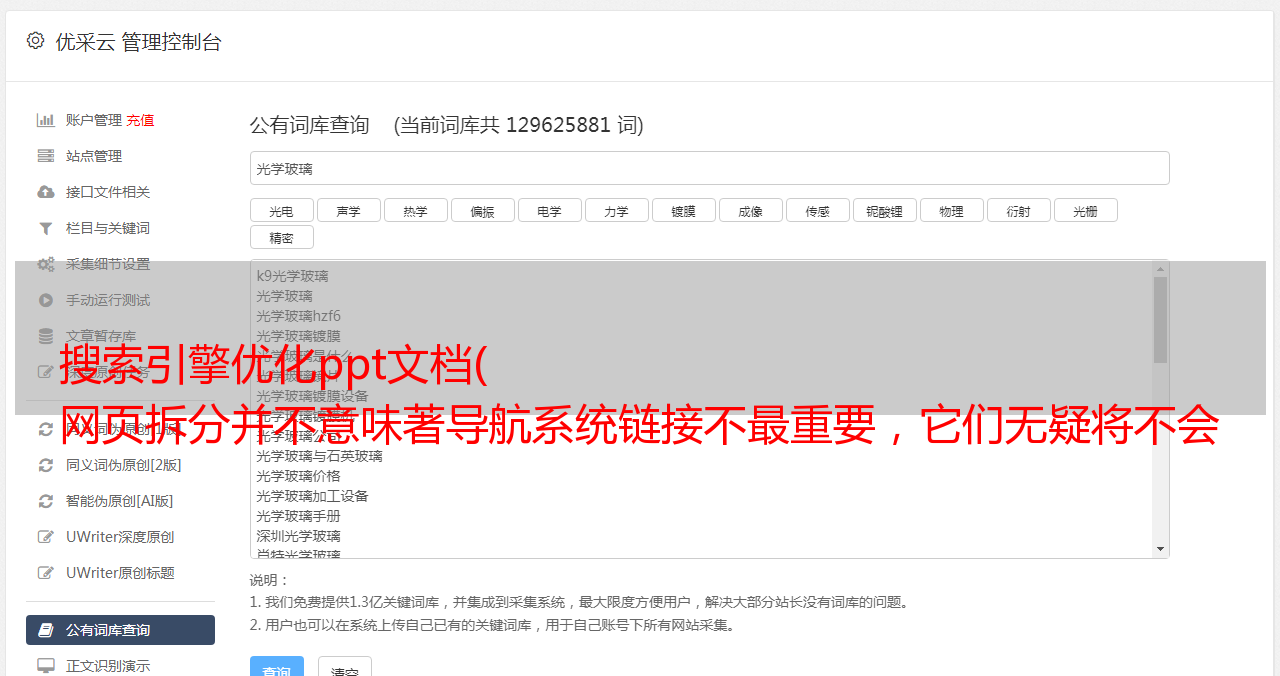
Task: Select the 光栅 related tag
Action: [x=1085, y=210]
